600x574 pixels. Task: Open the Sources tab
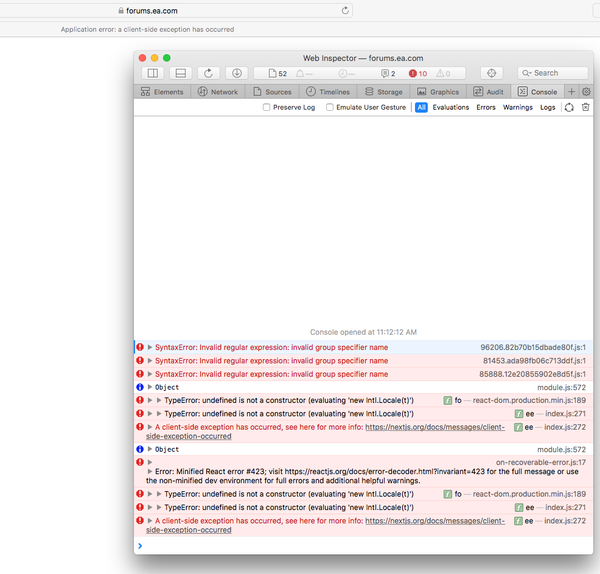272,92
